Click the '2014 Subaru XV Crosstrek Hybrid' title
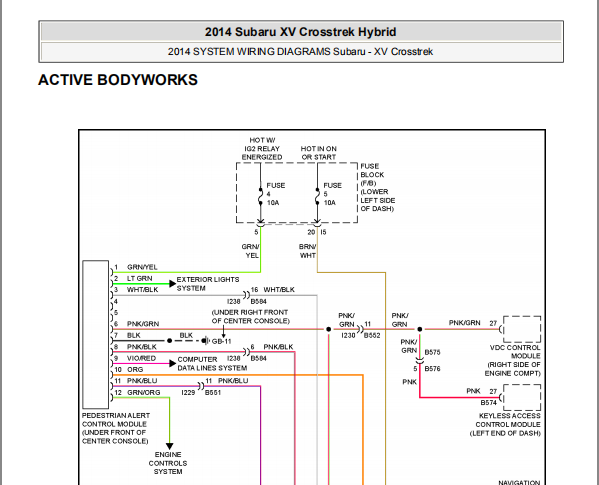 tap(300, 32)
